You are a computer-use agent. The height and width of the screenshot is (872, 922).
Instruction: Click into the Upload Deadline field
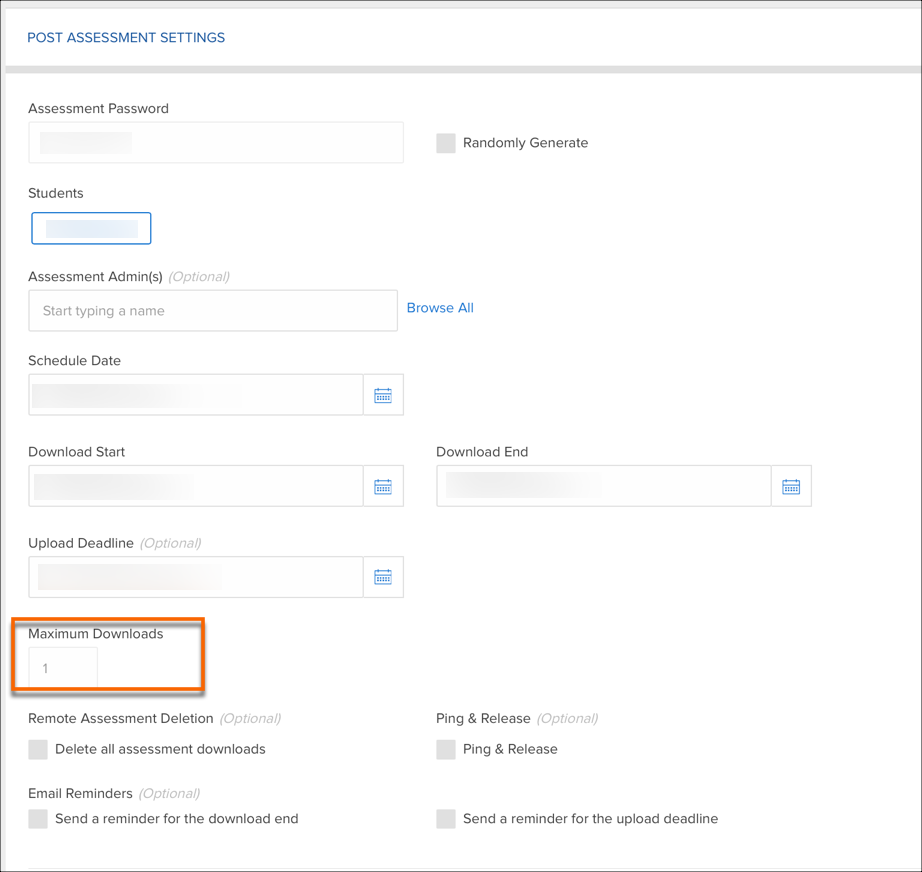(x=196, y=577)
